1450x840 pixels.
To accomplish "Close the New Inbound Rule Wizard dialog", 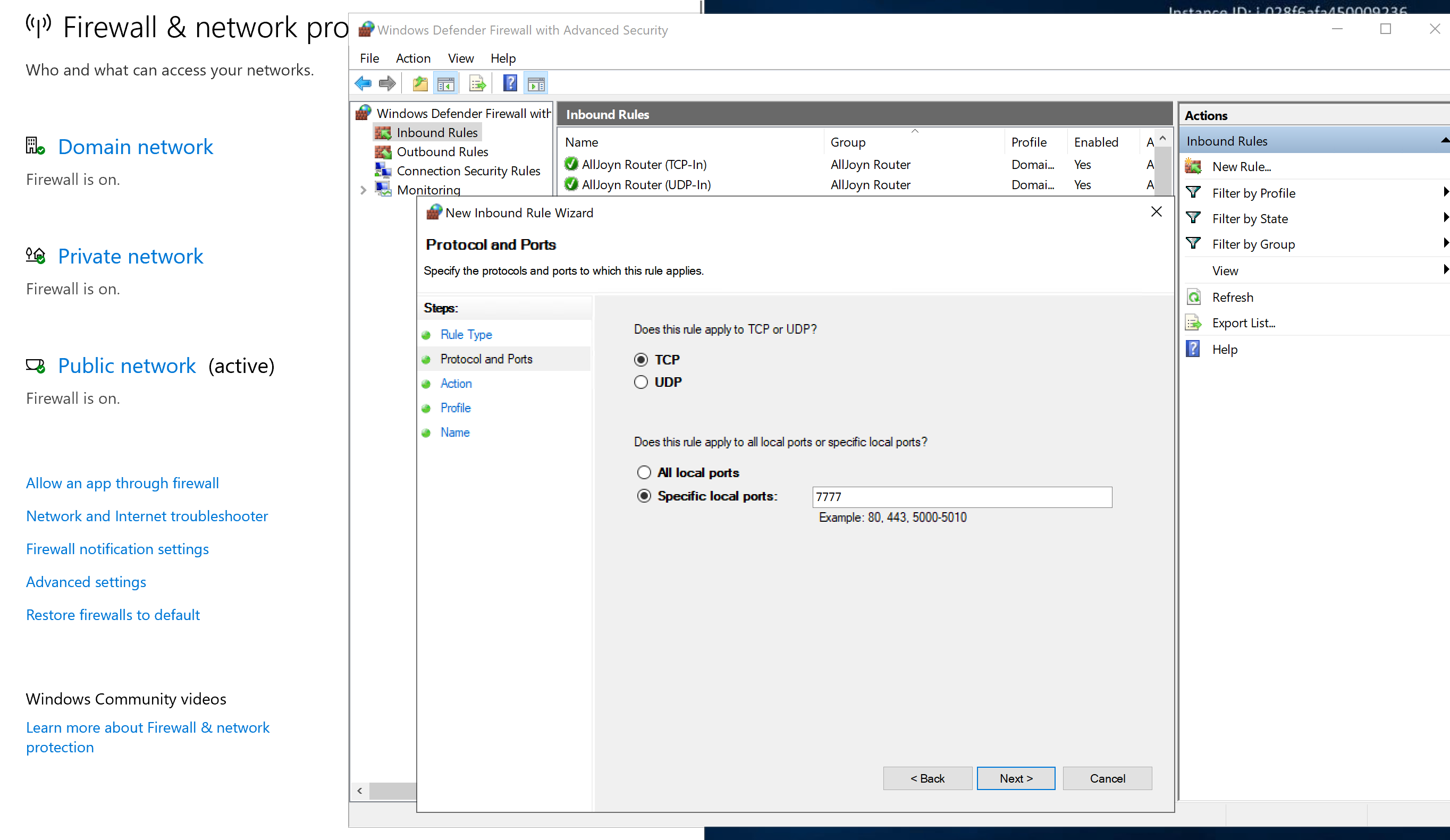I will coord(1156,211).
